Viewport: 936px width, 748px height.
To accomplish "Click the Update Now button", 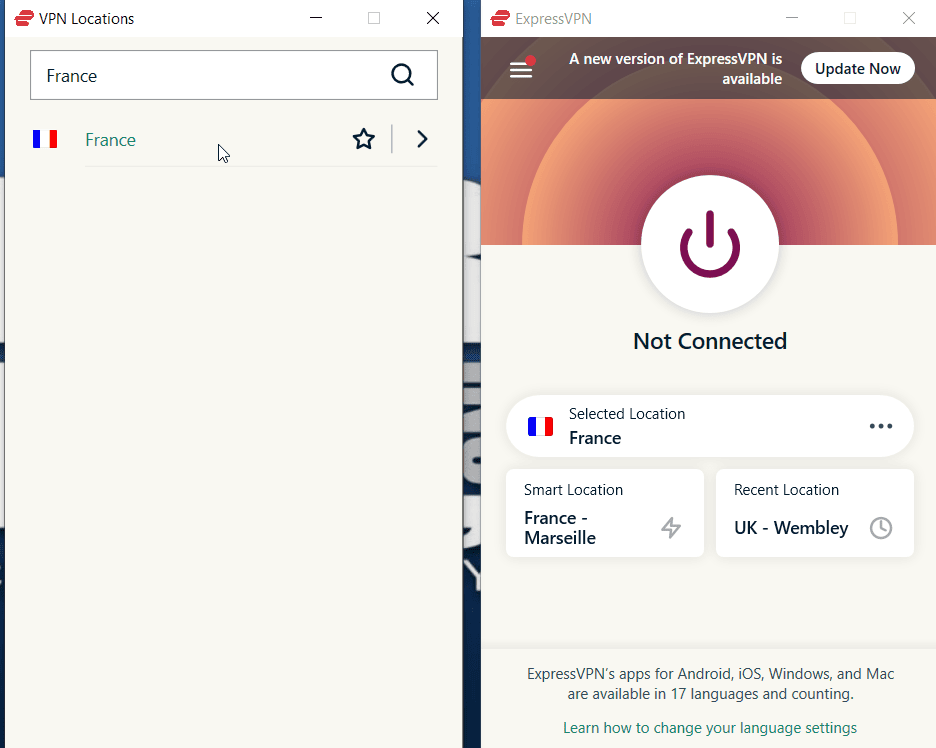I will point(857,68).
